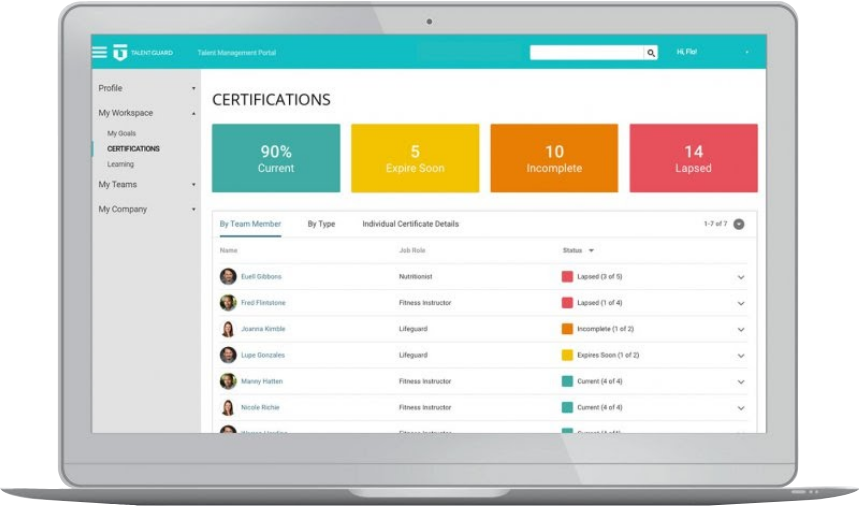Click the TalentGuard shield logo

click(120, 52)
